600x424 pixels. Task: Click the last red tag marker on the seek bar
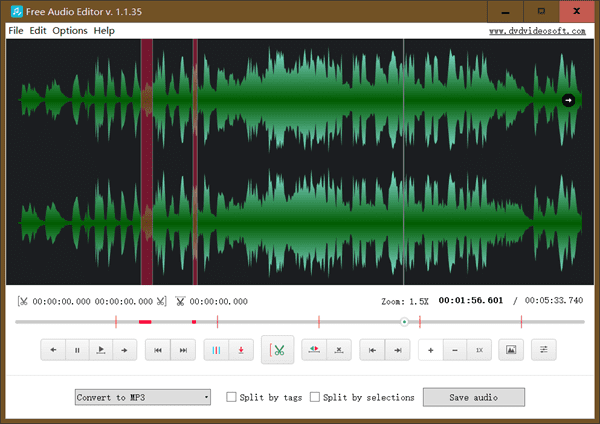click(521, 322)
